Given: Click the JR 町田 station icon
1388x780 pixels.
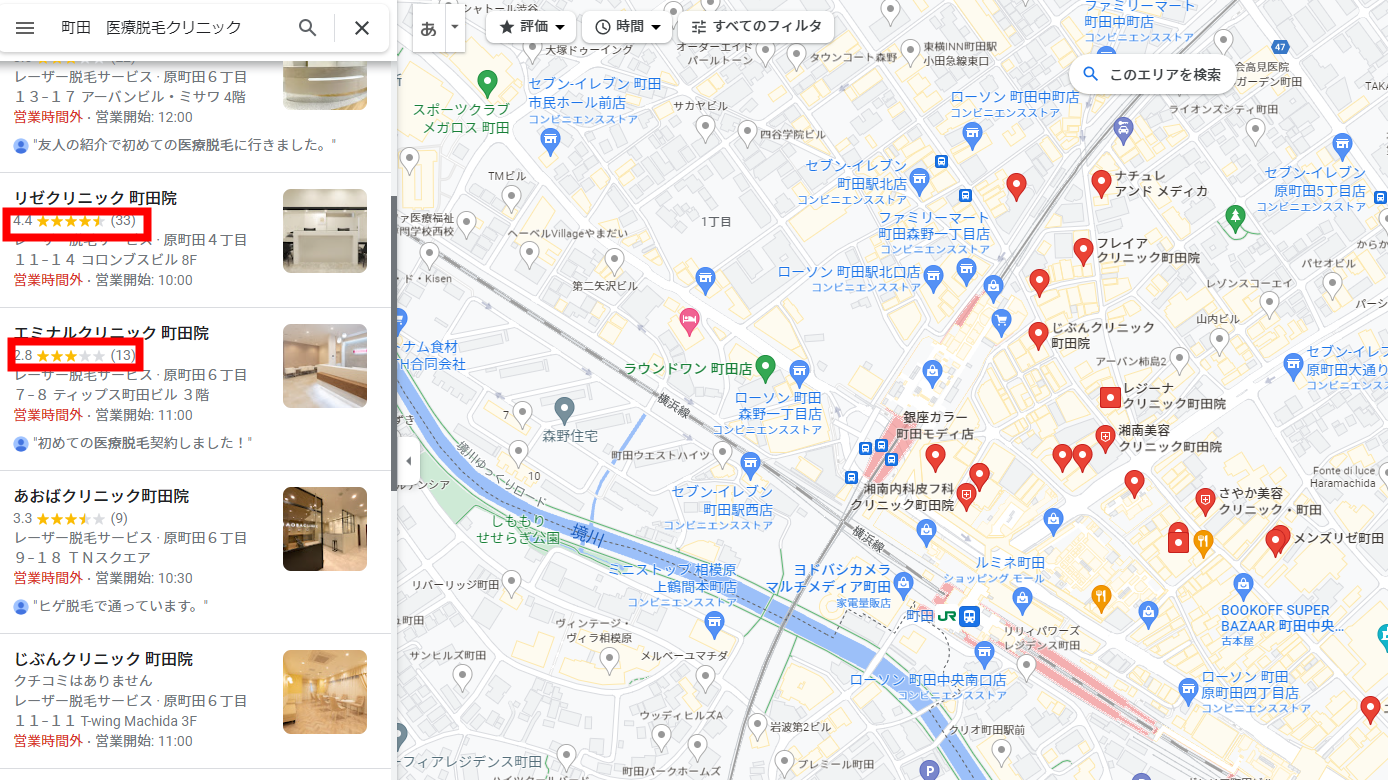Looking at the screenshot, I should tap(969, 616).
